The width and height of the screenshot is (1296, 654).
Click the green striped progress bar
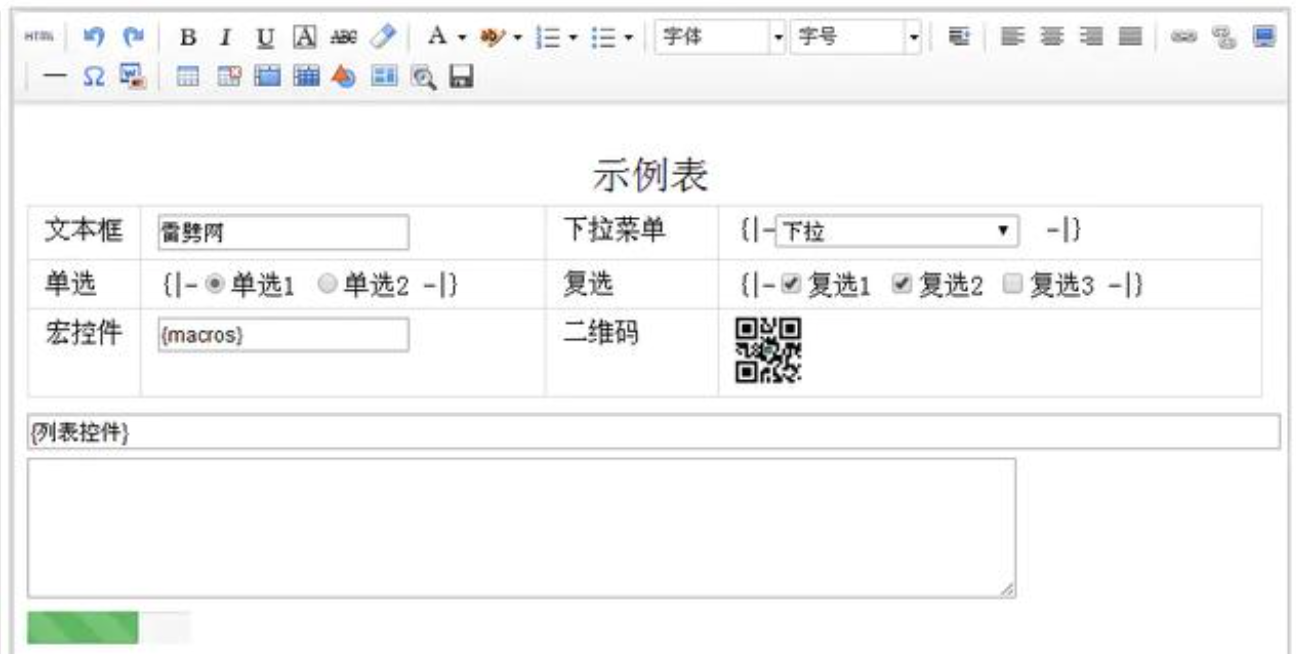click(83, 627)
